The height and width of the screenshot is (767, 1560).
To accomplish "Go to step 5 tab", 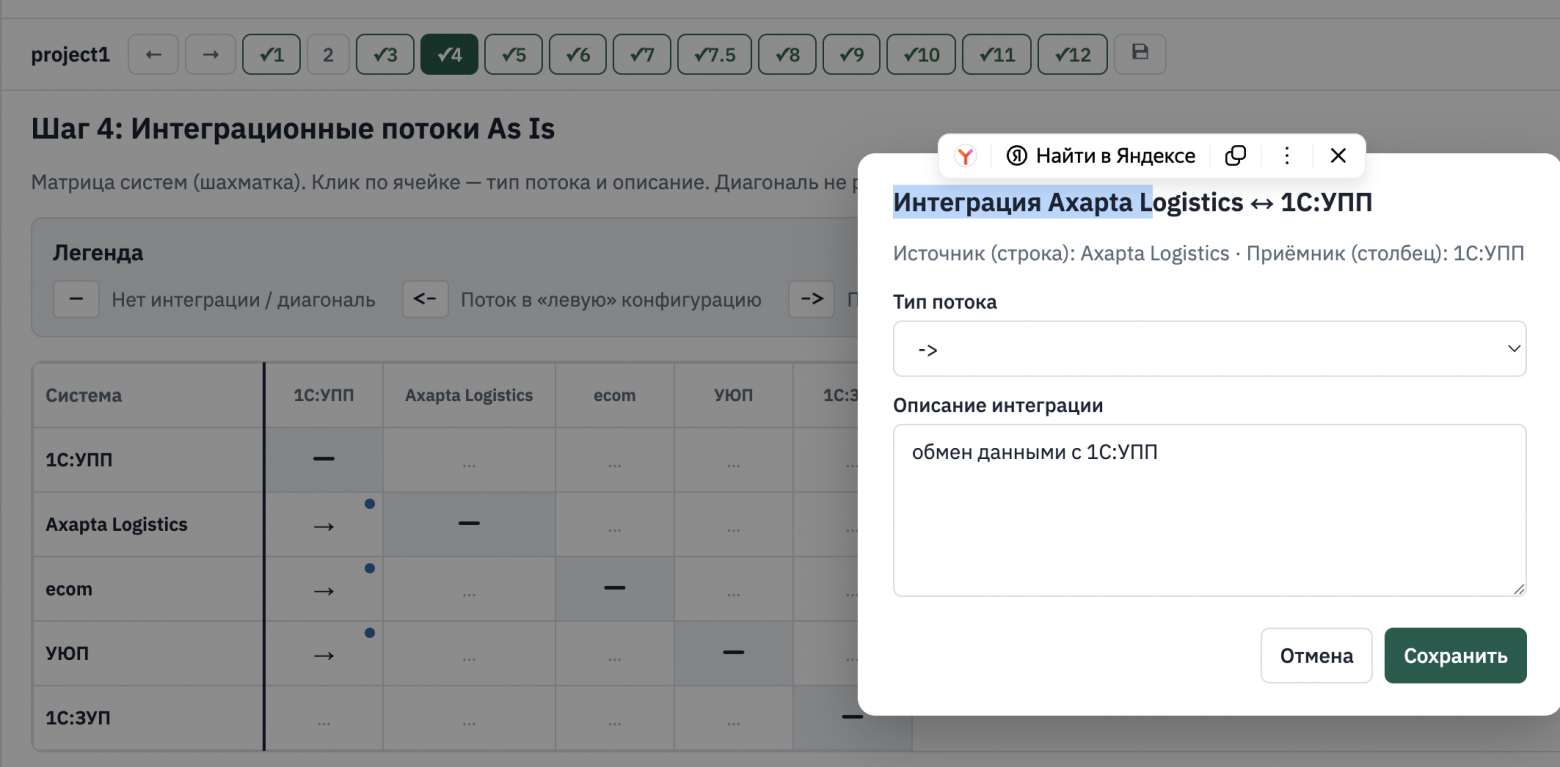I will pyautogui.click(x=513, y=55).
